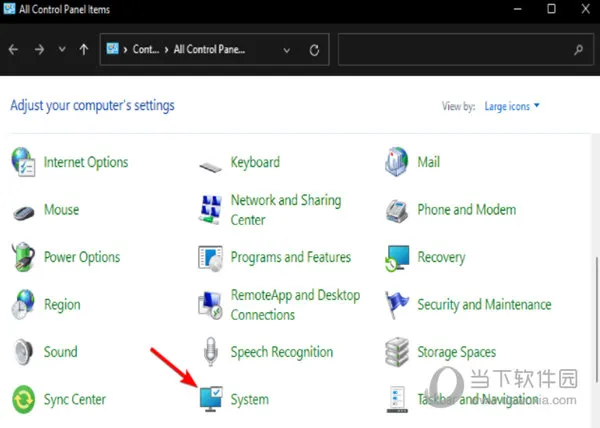Open the System link
The image size is (600, 428).
click(249, 400)
